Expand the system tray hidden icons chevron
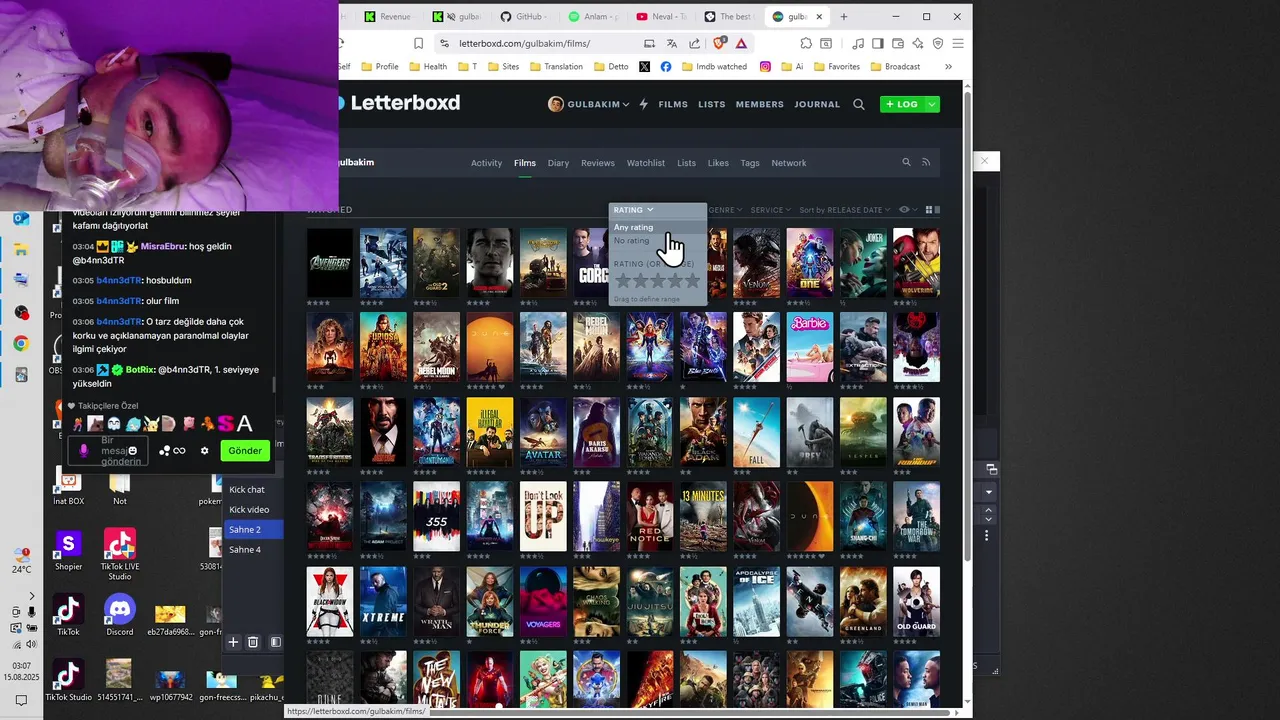1280x720 pixels. (31, 596)
